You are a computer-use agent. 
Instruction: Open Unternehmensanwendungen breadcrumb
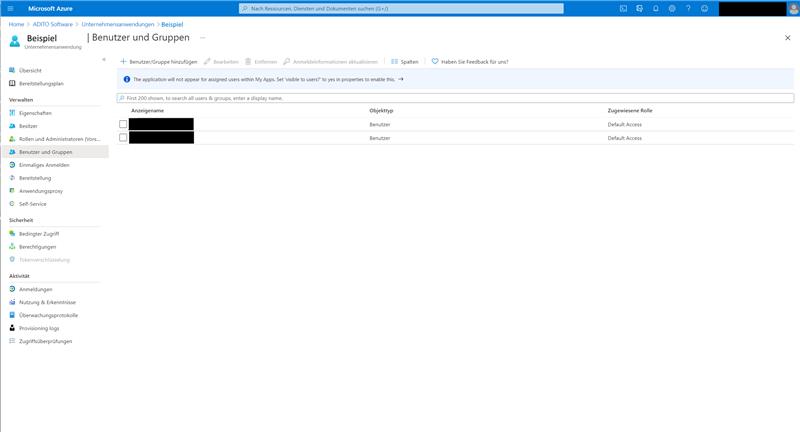pos(118,24)
